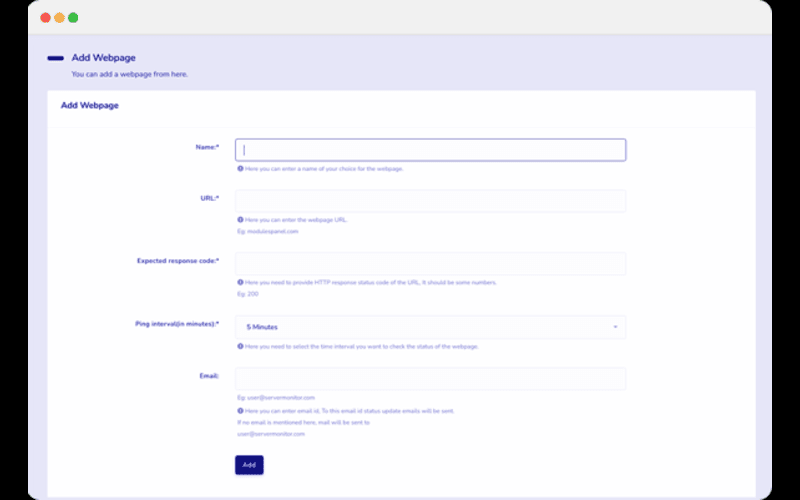Click the Email input field
800x500 pixels.
[430, 379]
